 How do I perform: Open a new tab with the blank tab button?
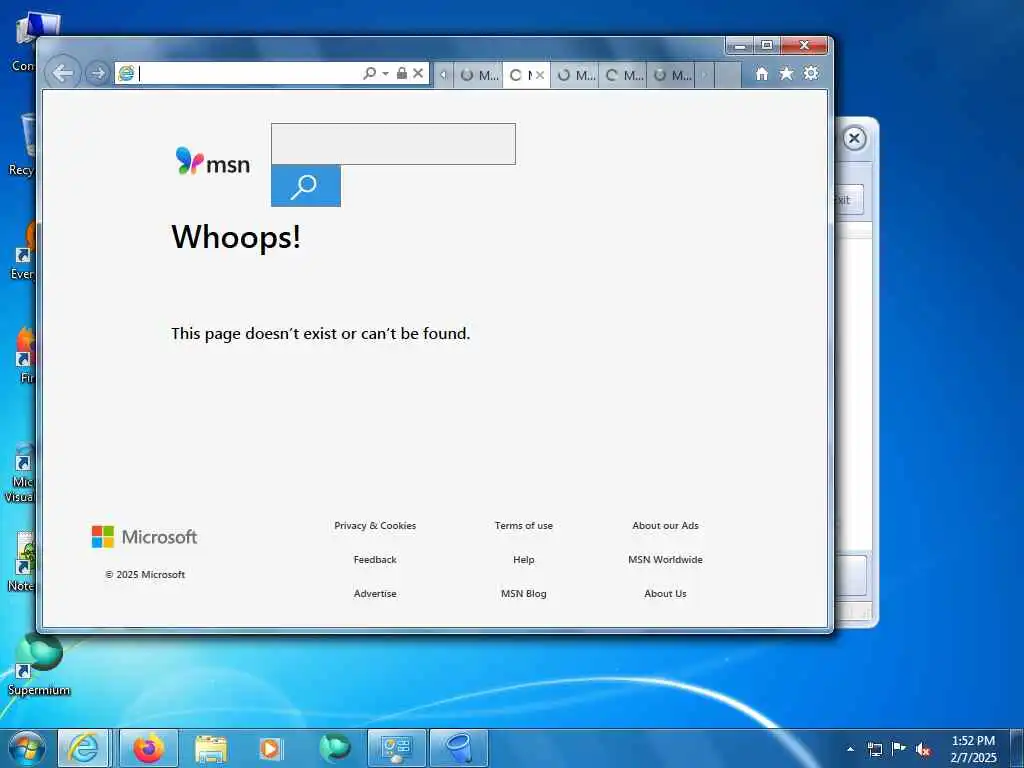pos(728,75)
